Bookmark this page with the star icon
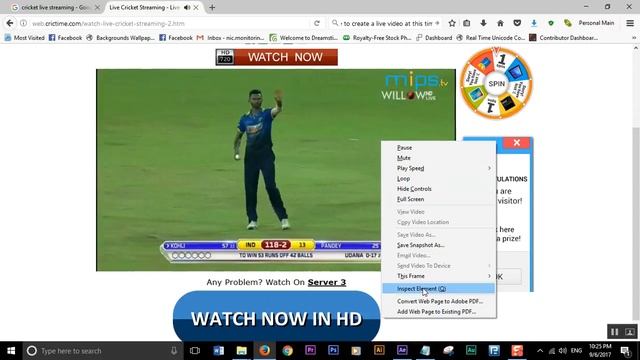The height and width of the screenshot is (360, 640). 452,23
